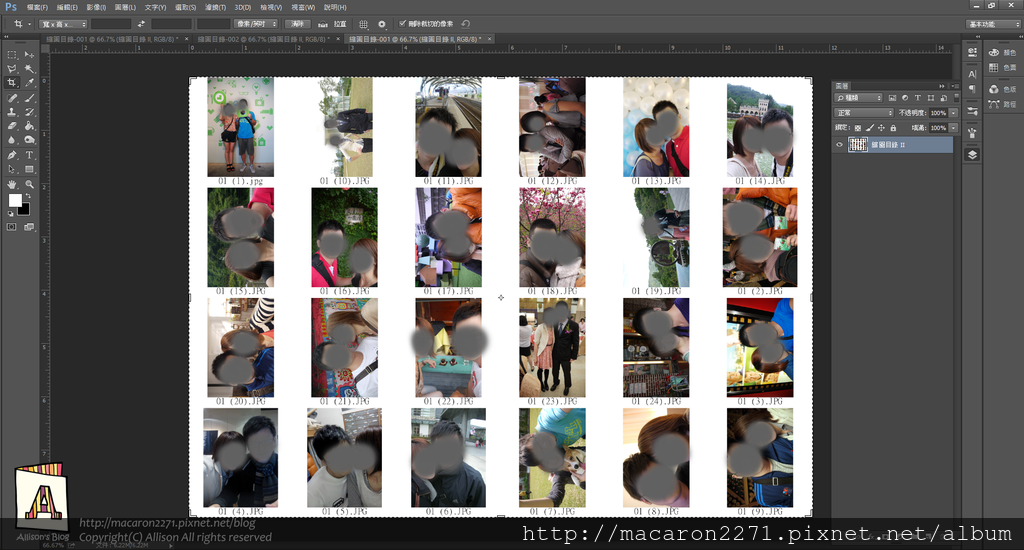Select the Rectangular Marquee tool
The height and width of the screenshot is (550, 1024).
point(12,55)
